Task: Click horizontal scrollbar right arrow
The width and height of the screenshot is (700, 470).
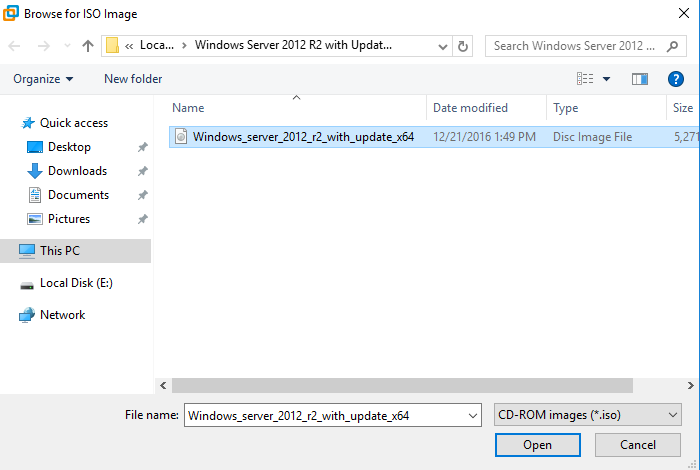Action: pos(691,386)
